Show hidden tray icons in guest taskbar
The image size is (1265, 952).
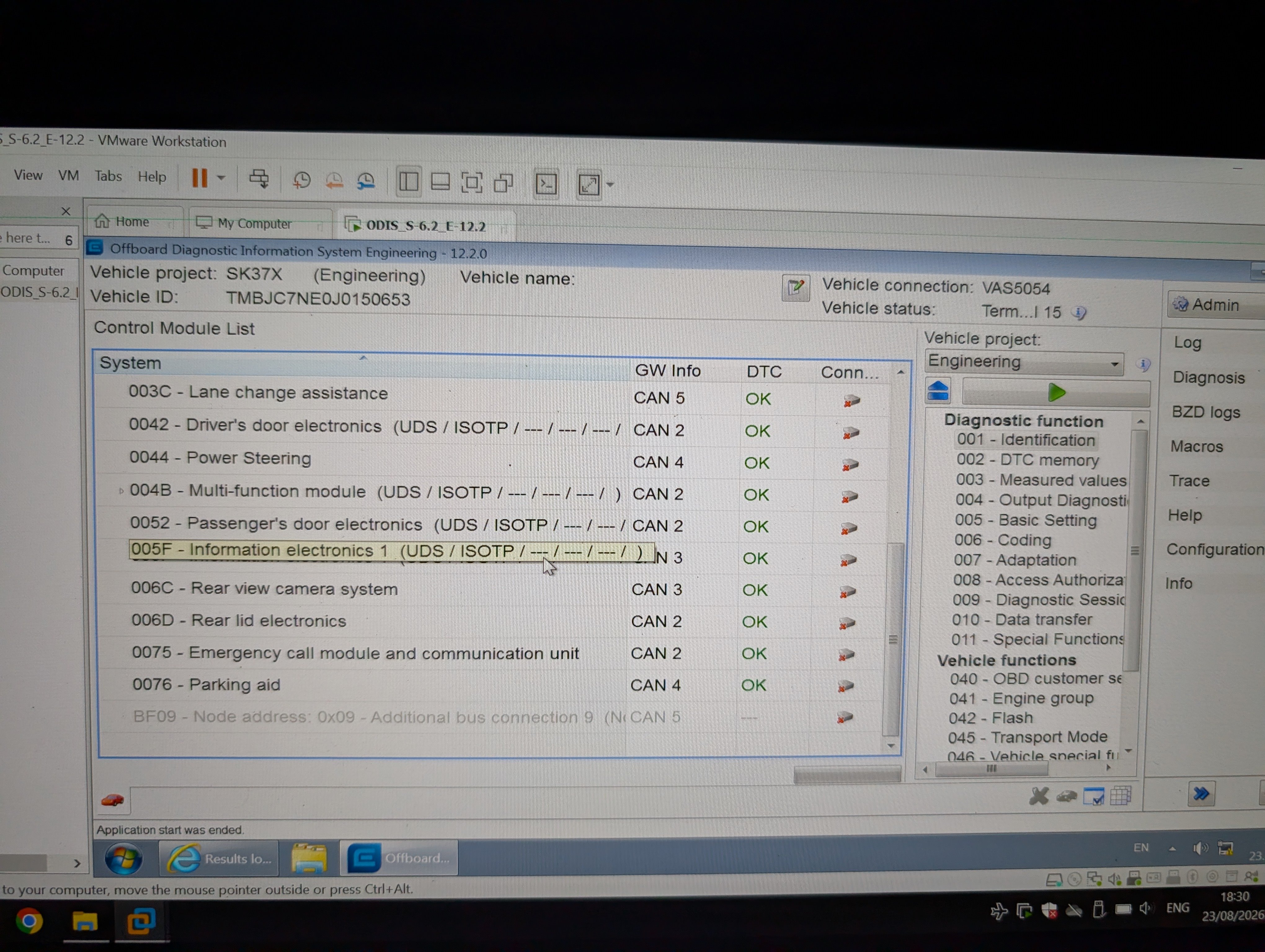(x=1172, y=848)
